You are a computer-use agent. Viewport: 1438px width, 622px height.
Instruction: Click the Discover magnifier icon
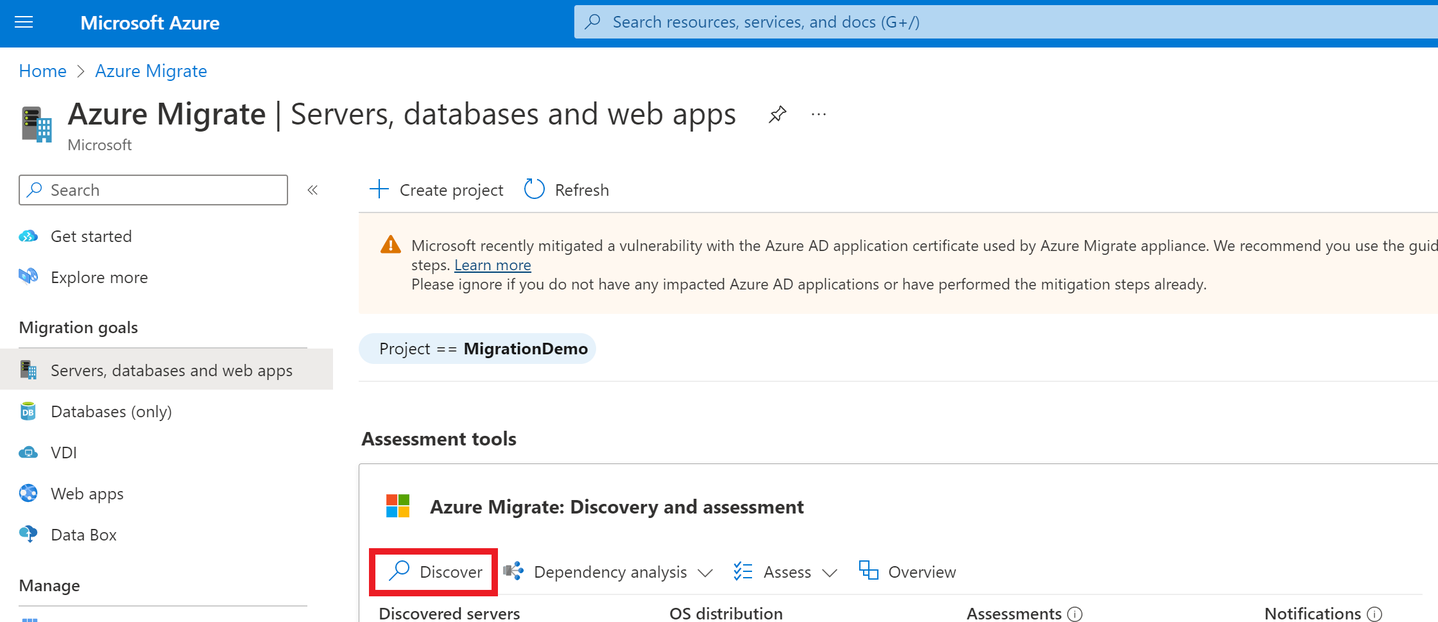pyautogui.click(x=399, y=571)
